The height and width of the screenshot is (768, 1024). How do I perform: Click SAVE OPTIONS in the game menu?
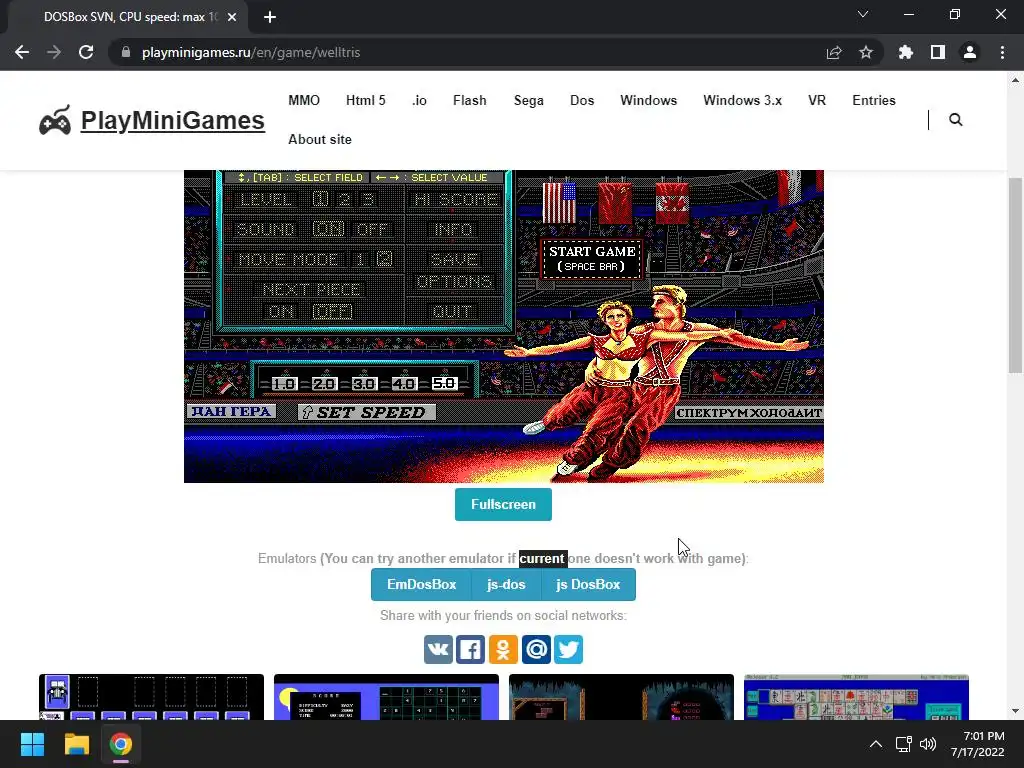(x=455, y=270)
